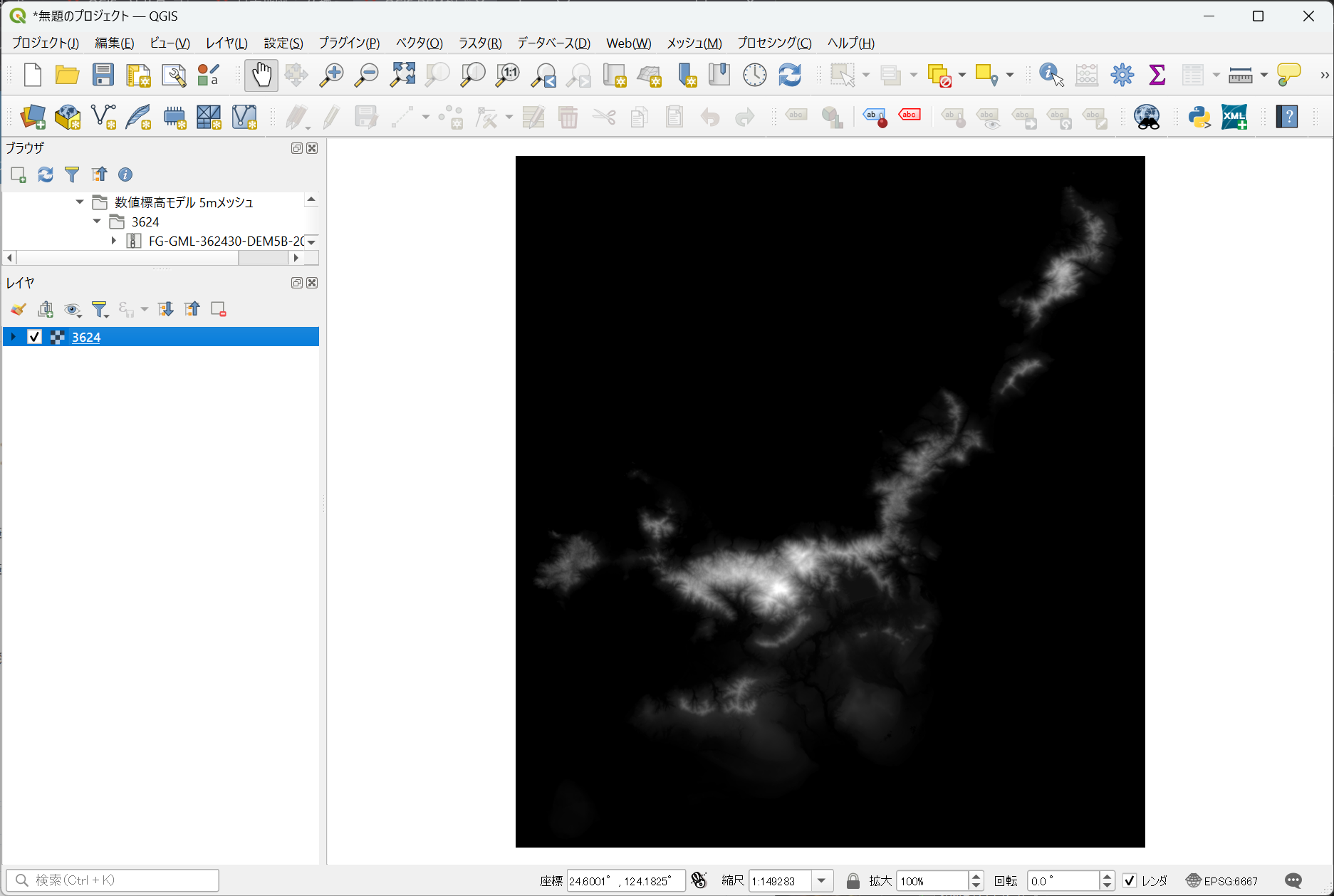The height and width of the screenshot is (896, 1334).
Task: Click the EPSG:6667 CRS button
Action: [1222, 881]
